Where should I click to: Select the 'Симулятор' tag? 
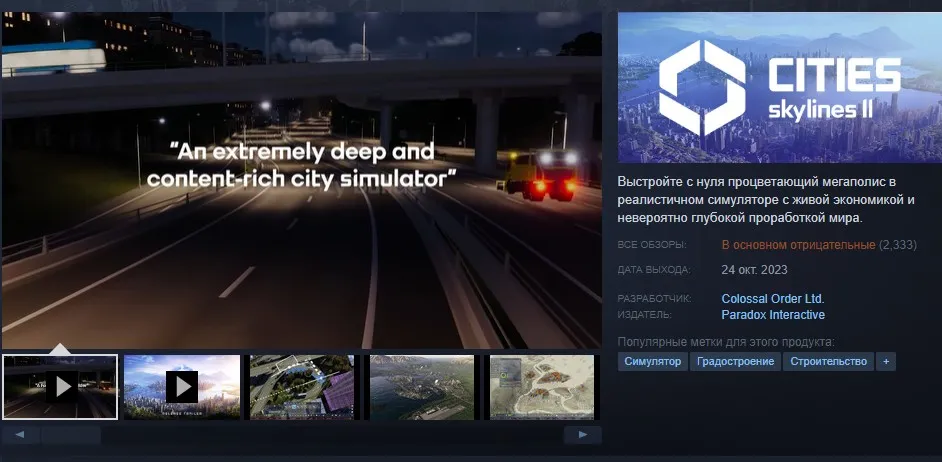[652, 362]
